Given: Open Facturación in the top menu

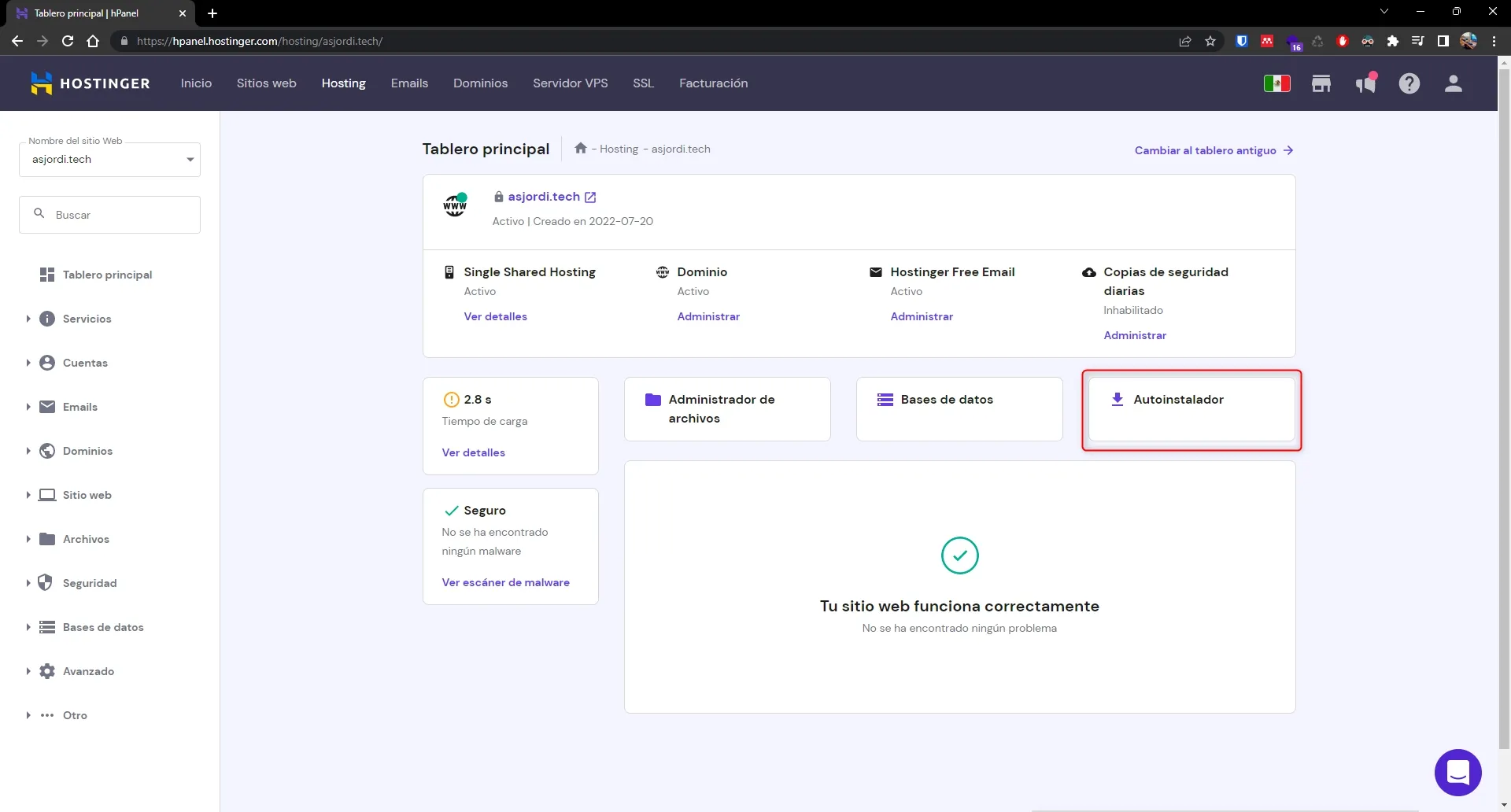Looking at the screenshot, I should [x=714, y=83].
